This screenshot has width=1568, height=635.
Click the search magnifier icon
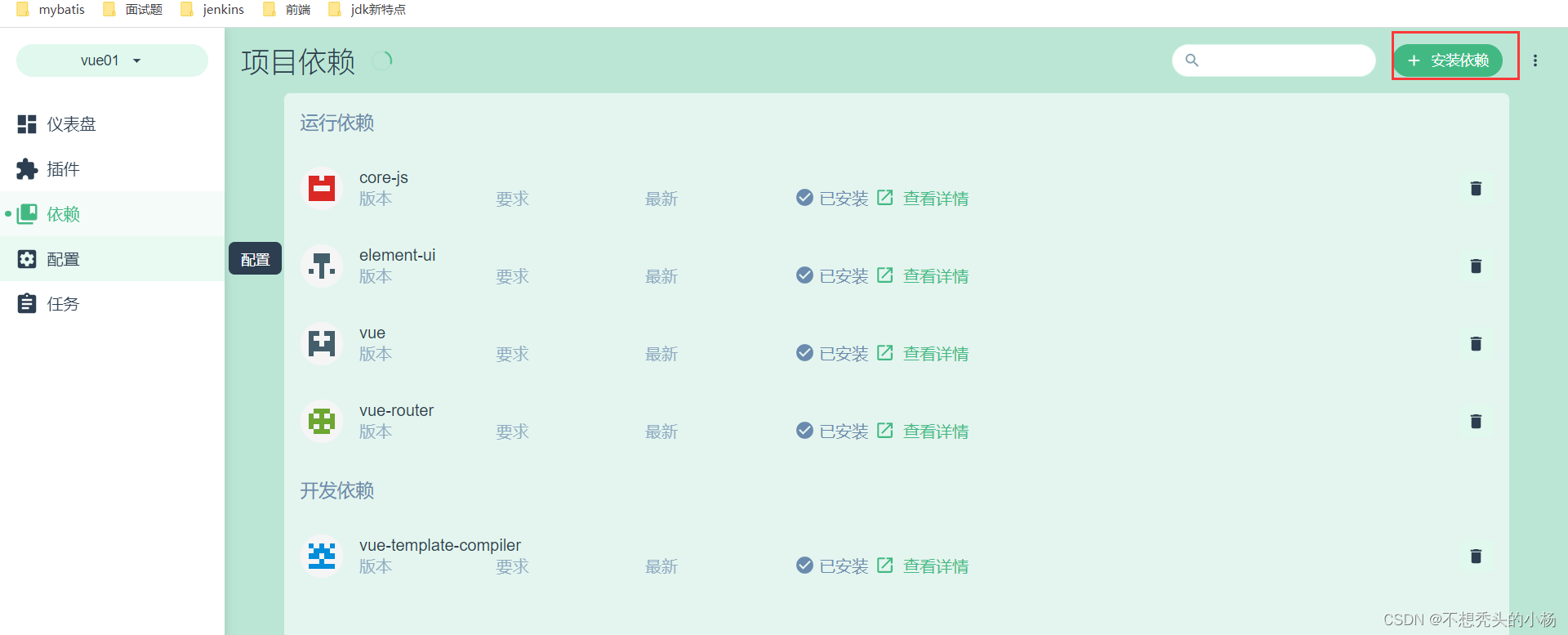[x=1192, y=60]
